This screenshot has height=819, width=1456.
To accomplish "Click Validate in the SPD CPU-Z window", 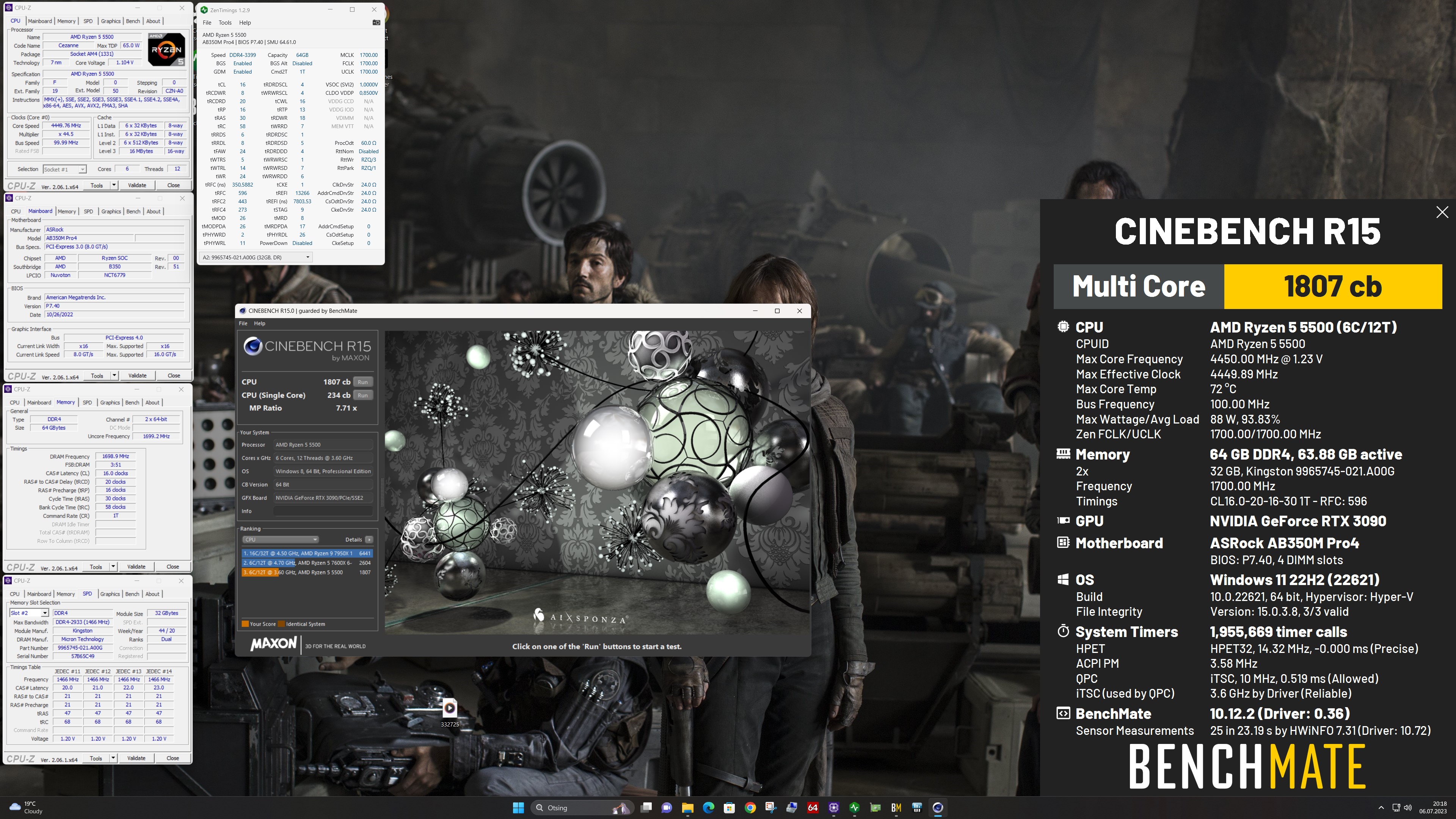I will click(136, 758).
